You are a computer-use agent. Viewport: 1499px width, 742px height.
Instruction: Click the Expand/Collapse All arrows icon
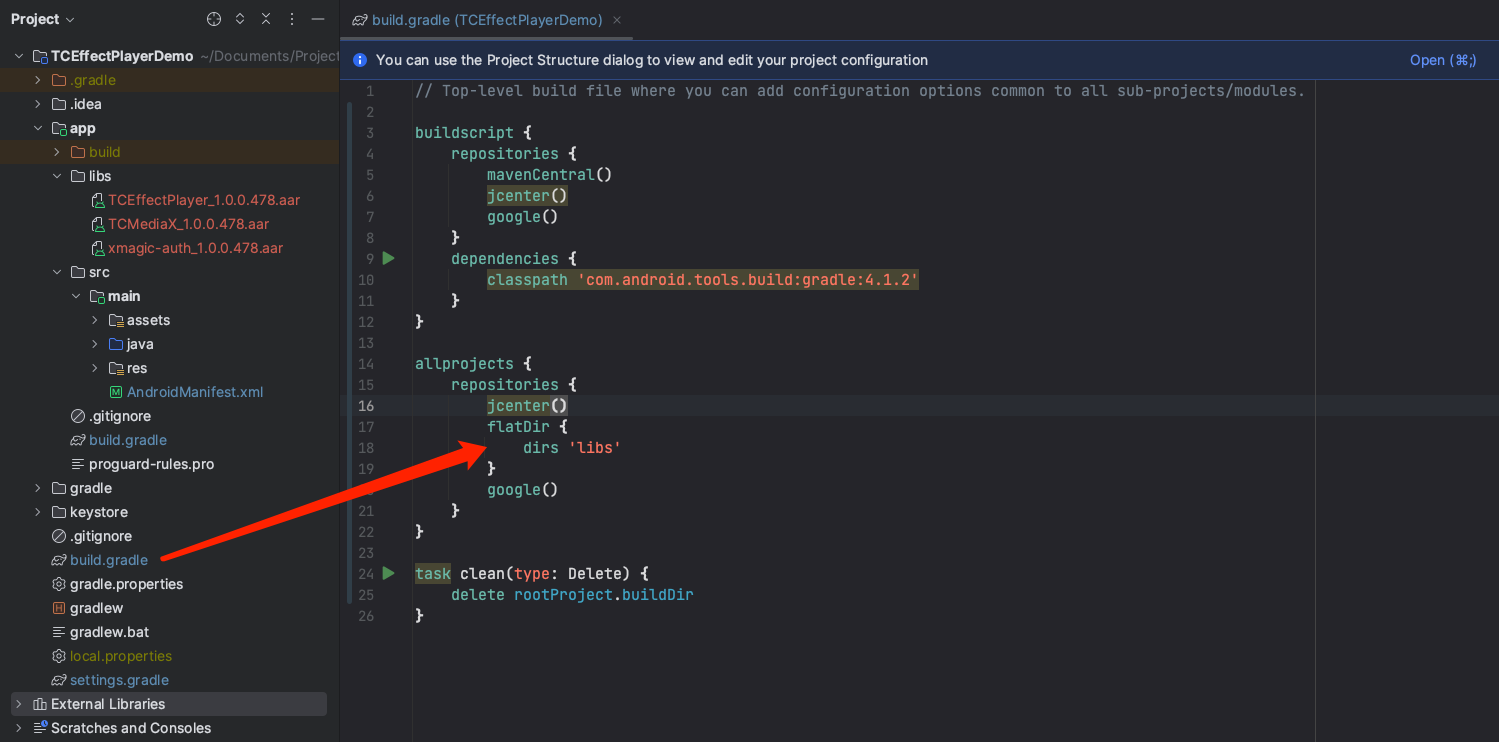tap(240, 19)
